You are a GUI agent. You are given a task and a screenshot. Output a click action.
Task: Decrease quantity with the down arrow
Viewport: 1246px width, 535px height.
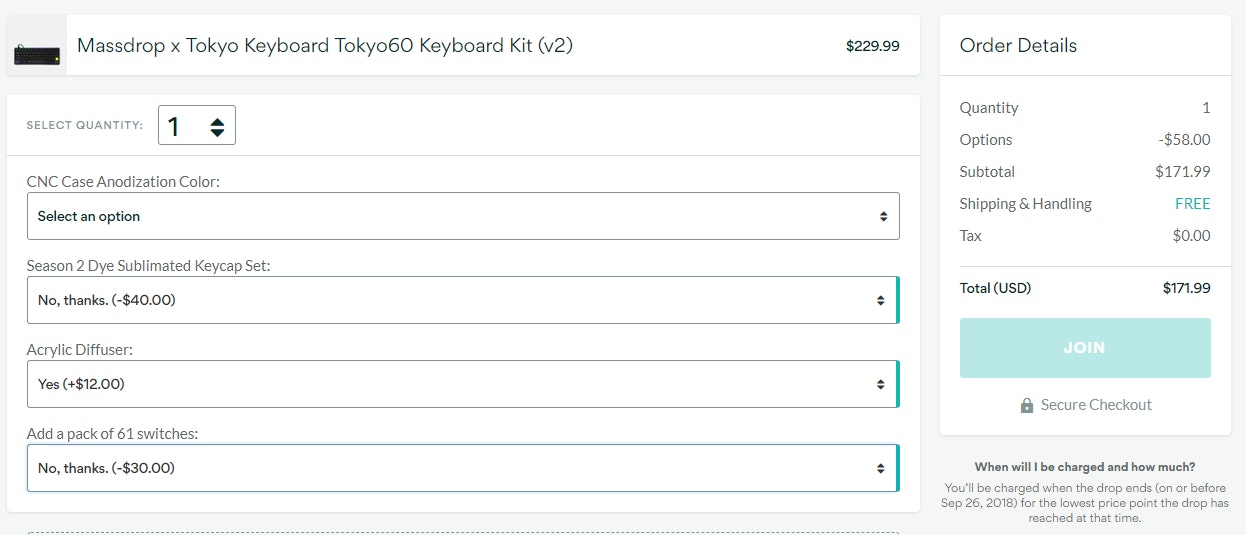217,132
